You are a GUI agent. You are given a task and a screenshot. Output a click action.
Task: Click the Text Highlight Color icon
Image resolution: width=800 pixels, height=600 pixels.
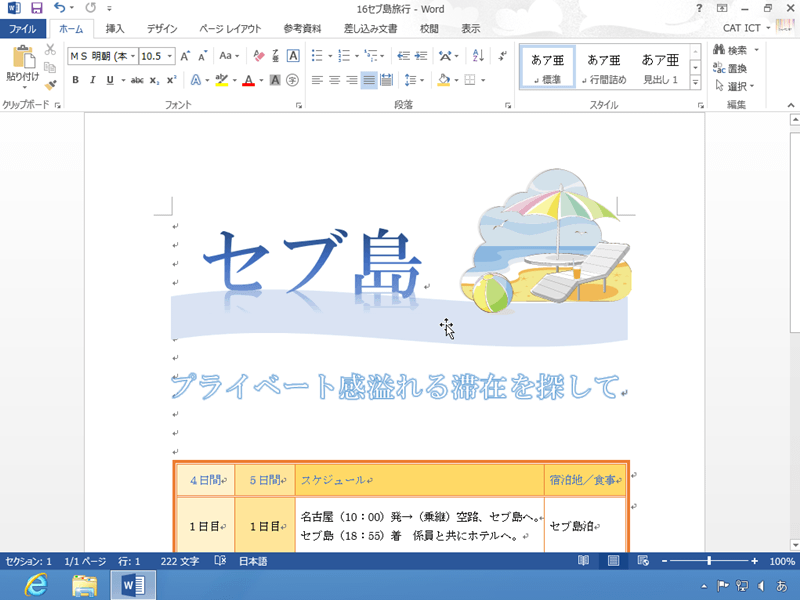coord(222,80)
